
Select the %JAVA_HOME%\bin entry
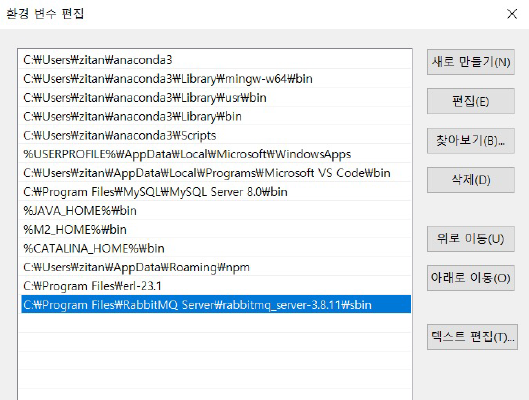click(216, 211)
